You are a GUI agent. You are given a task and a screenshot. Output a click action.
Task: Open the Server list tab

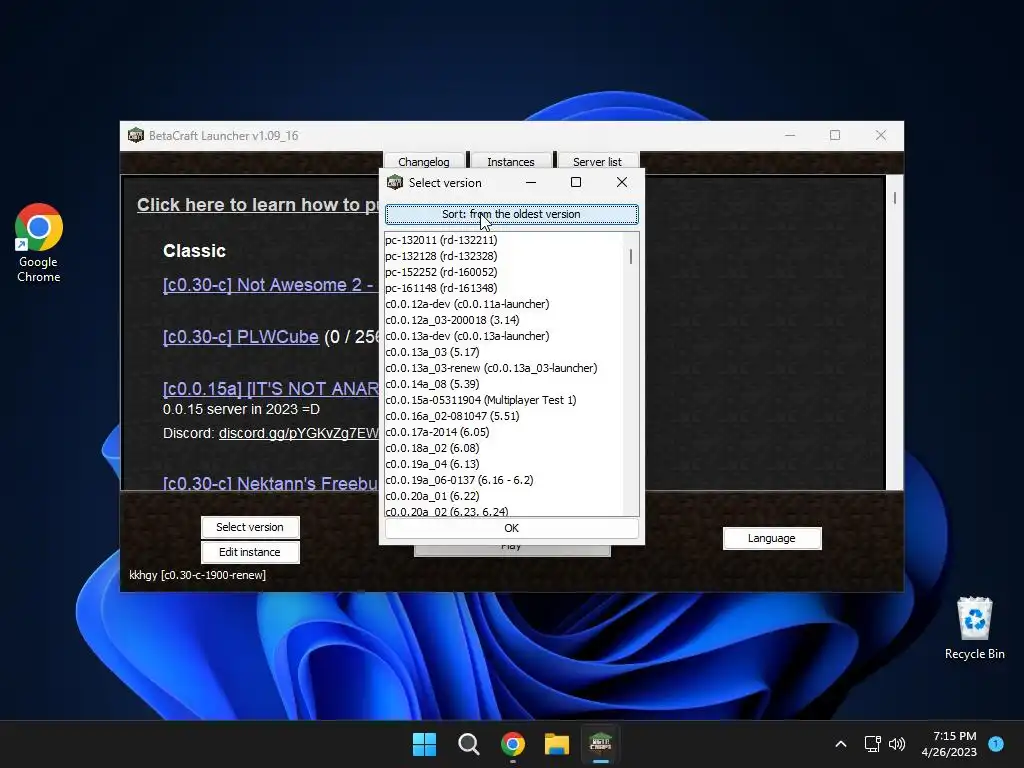[x=598, y=161]
